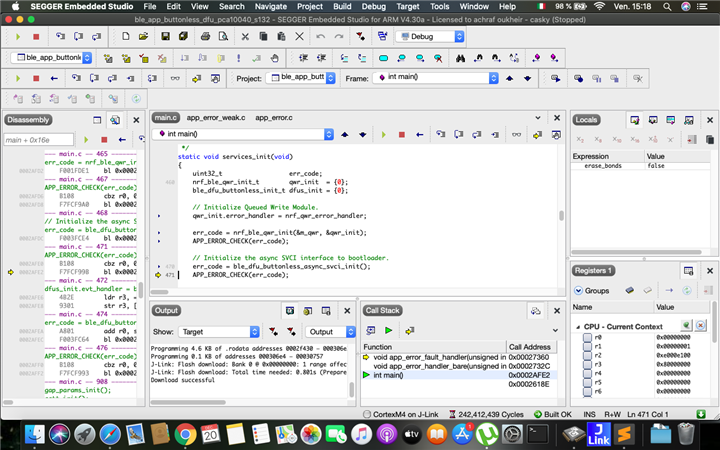720x450 pixels.
Task: Toggle the r6 register checkbox
Action: pyautogui.click(x=587, y=392)
